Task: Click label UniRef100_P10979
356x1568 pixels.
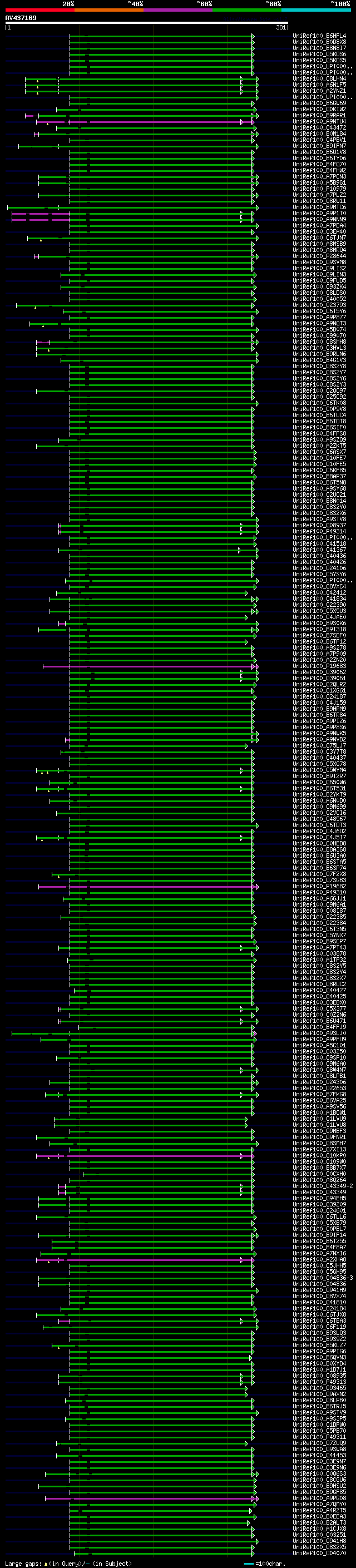Action: pos(319,189)
